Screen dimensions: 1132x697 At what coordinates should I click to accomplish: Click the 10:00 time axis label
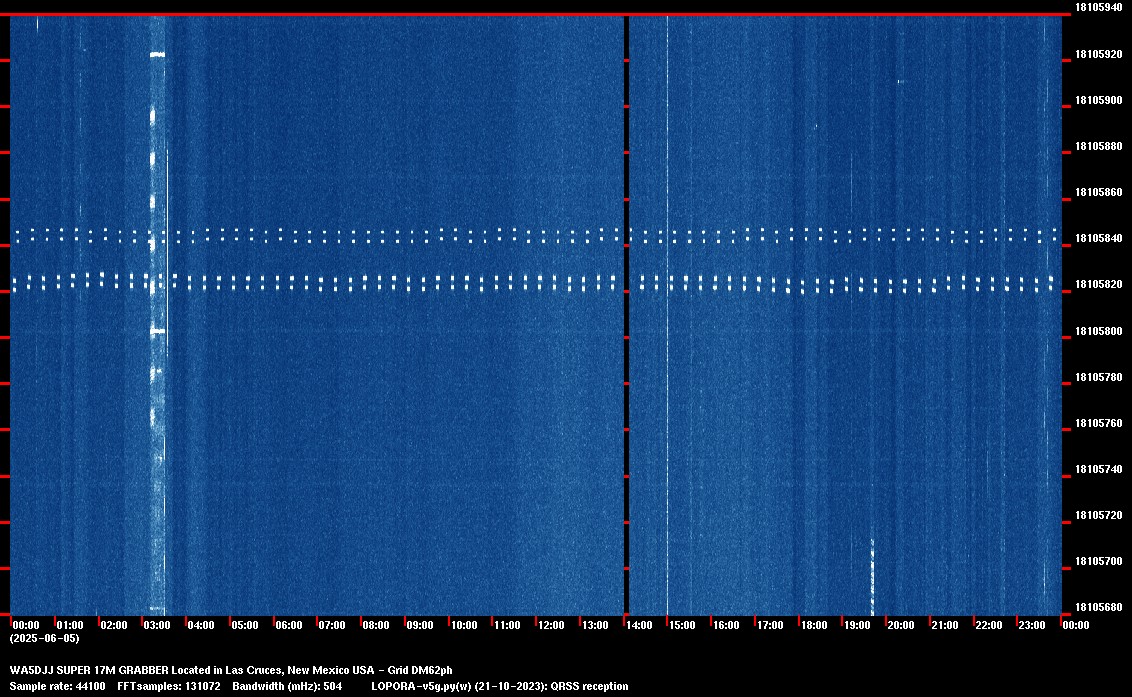pyautogui.click(x=463, y=625)
